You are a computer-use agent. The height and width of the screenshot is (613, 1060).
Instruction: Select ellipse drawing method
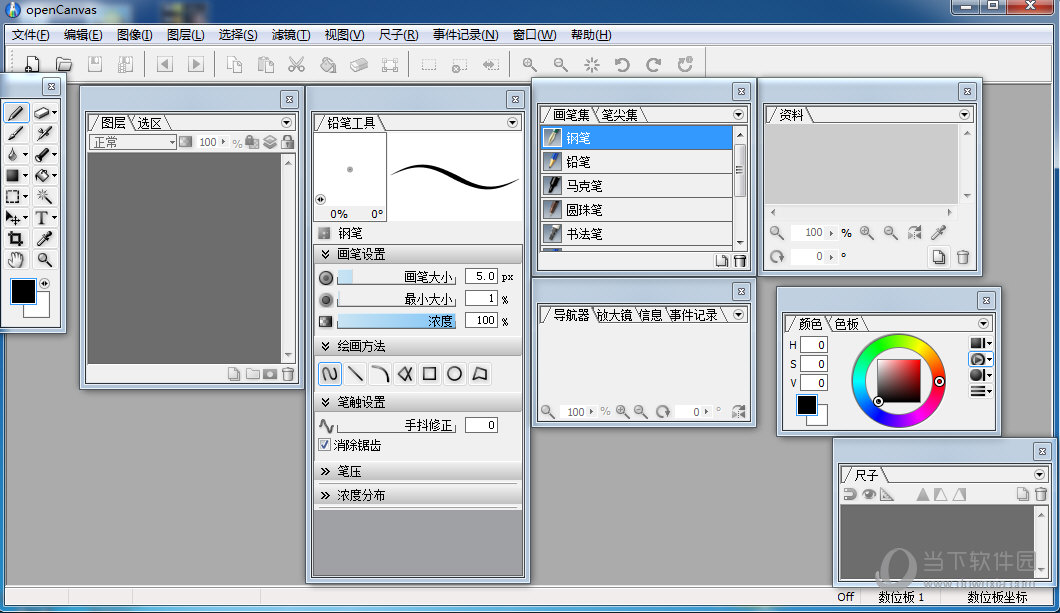(454, 374)
